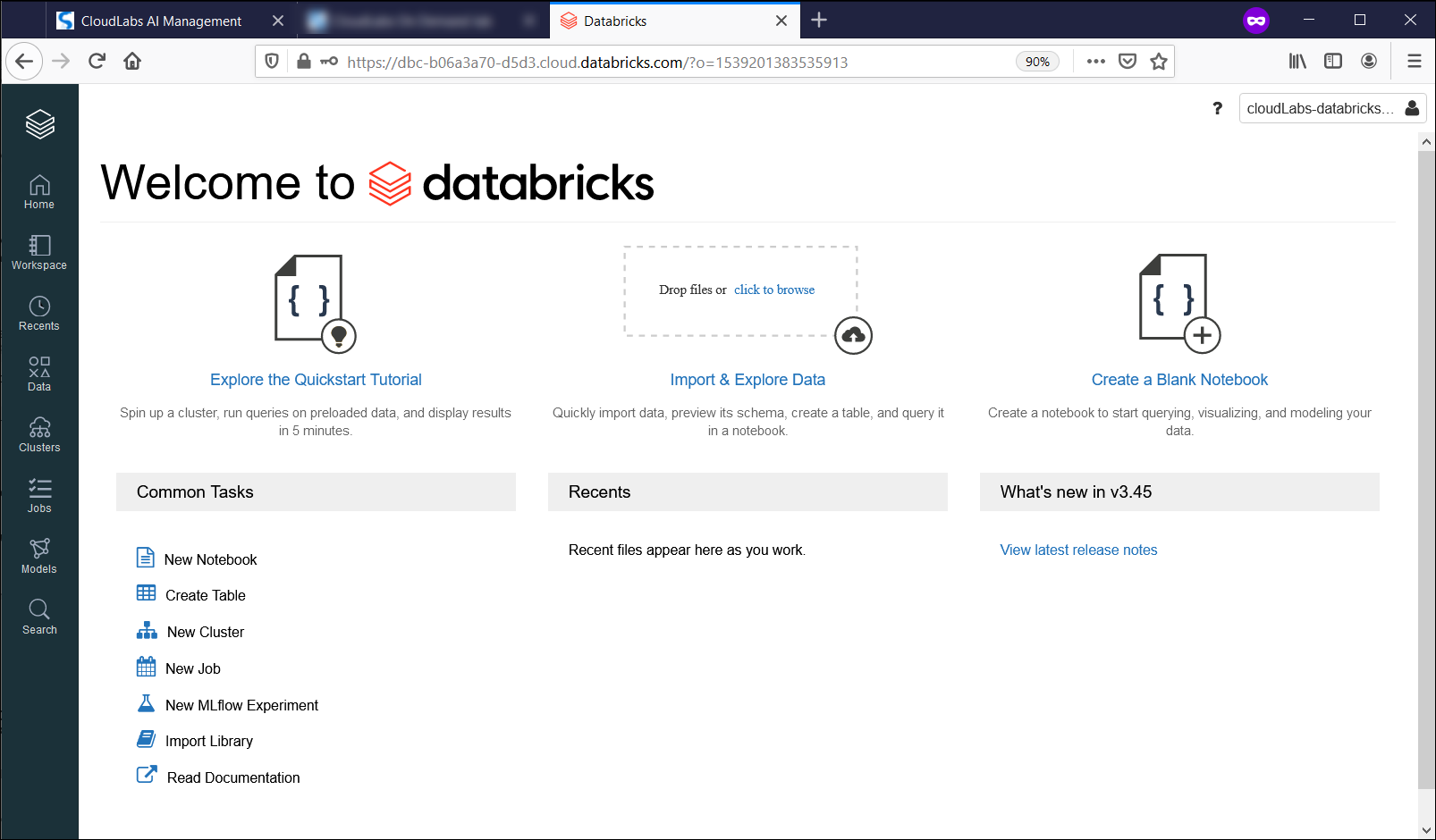The image size is (1436, 840).
Task: Click the permissions key icon in the address bar
Action: click(329, 62)
